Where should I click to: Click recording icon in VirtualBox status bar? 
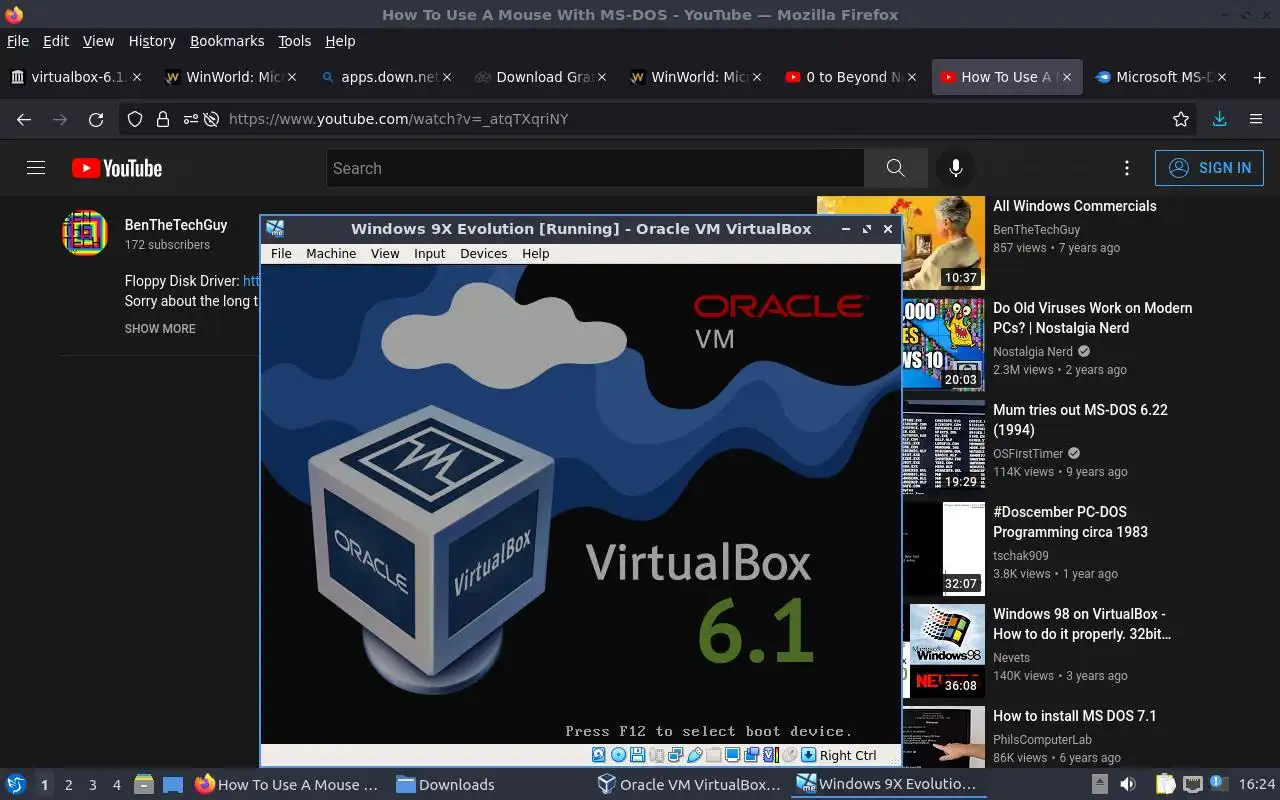[752, 755]
